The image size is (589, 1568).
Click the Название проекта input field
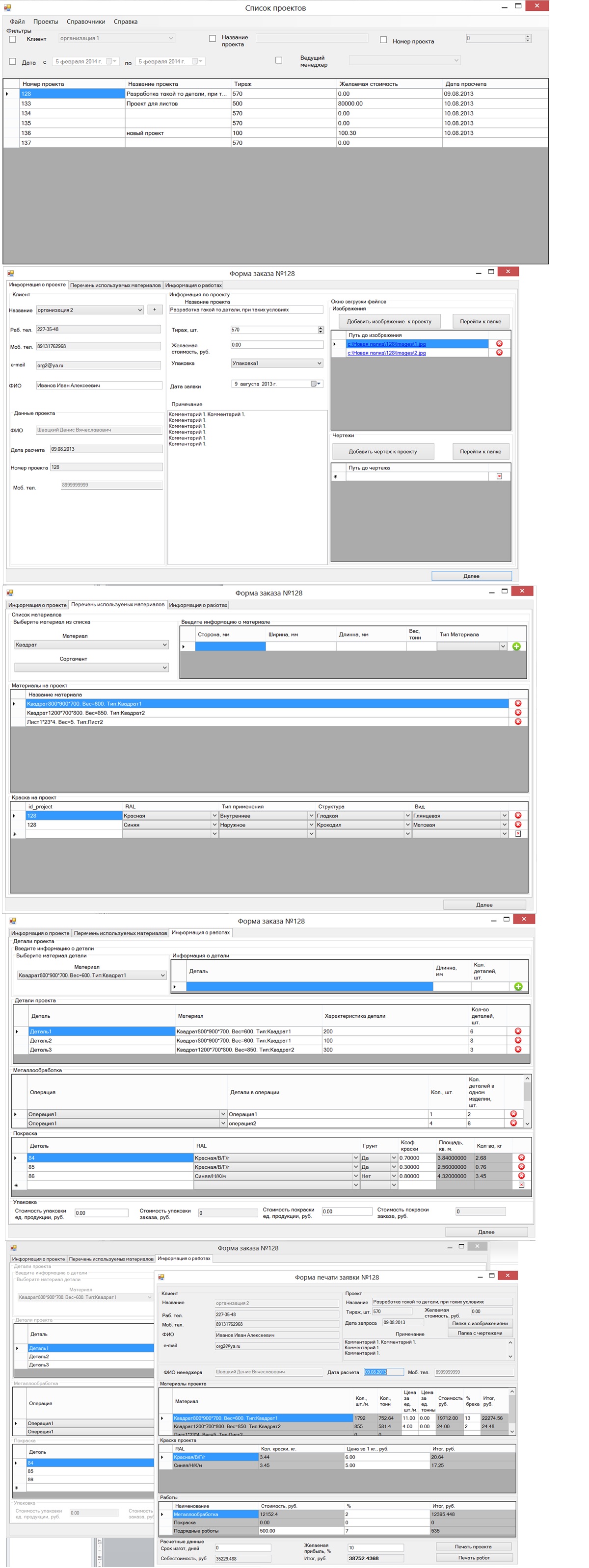(246, 309)
